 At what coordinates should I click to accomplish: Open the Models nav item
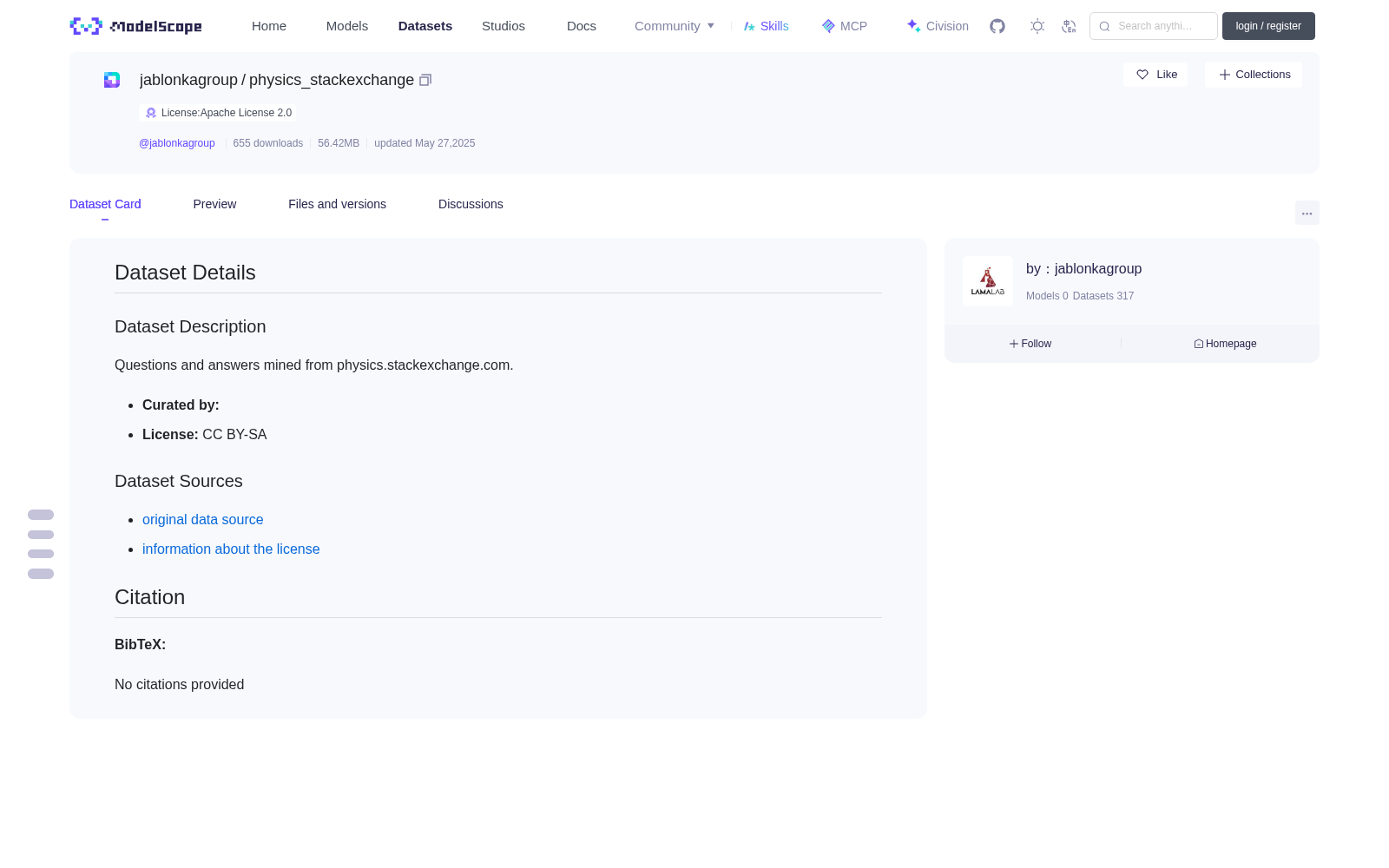click(x=347, y=26)
